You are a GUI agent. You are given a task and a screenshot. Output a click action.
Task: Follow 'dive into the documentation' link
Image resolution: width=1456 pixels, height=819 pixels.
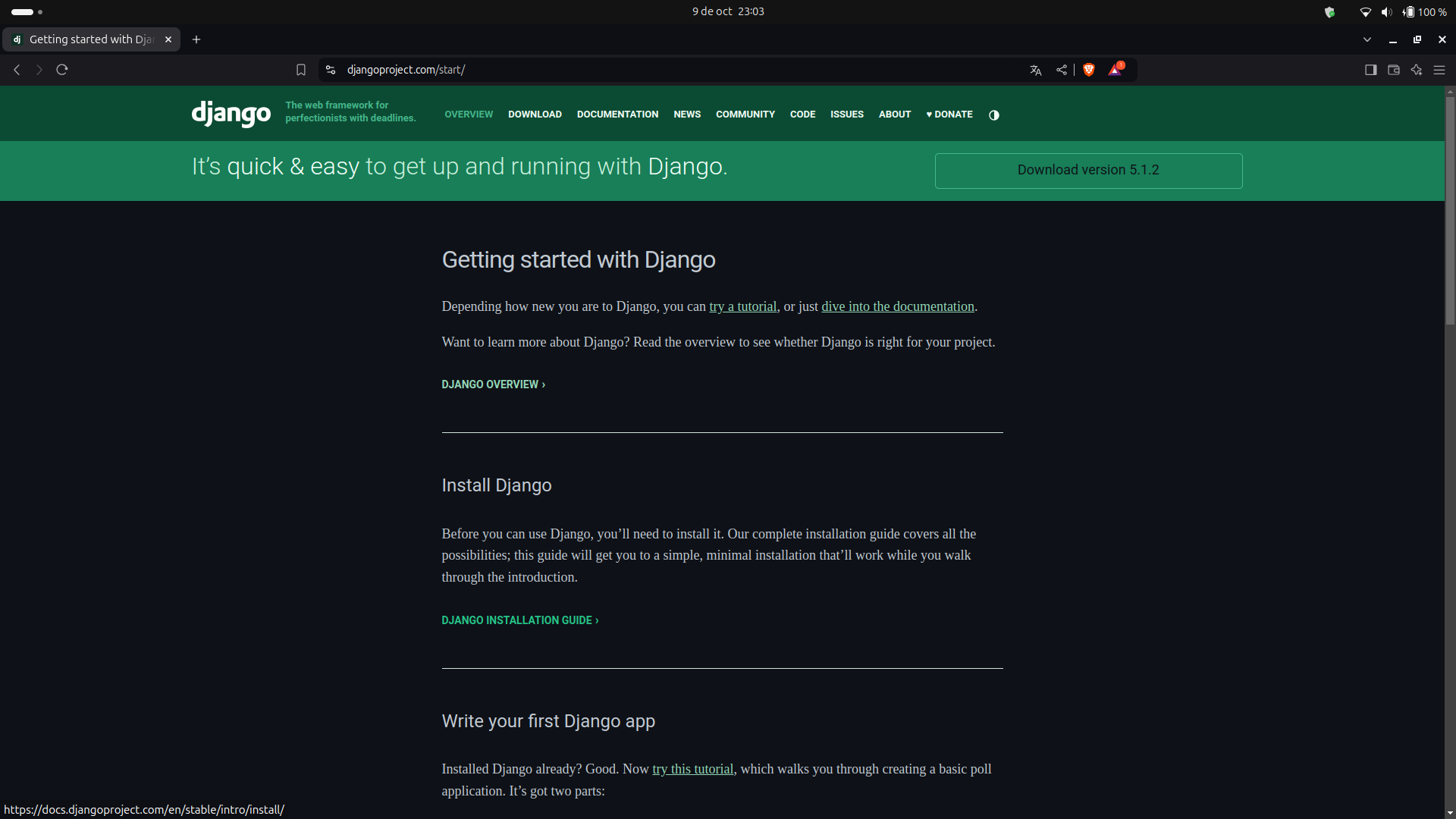pyautogui.click(x=898, y=306)
